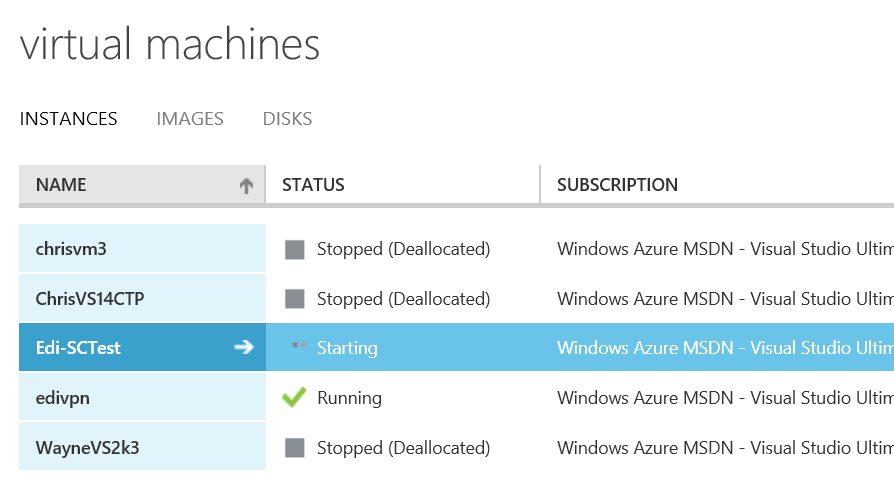The image size is (894, 485).
Task: Select the ChrisVS14CTP virtual machine
Action: click(142, 298)
